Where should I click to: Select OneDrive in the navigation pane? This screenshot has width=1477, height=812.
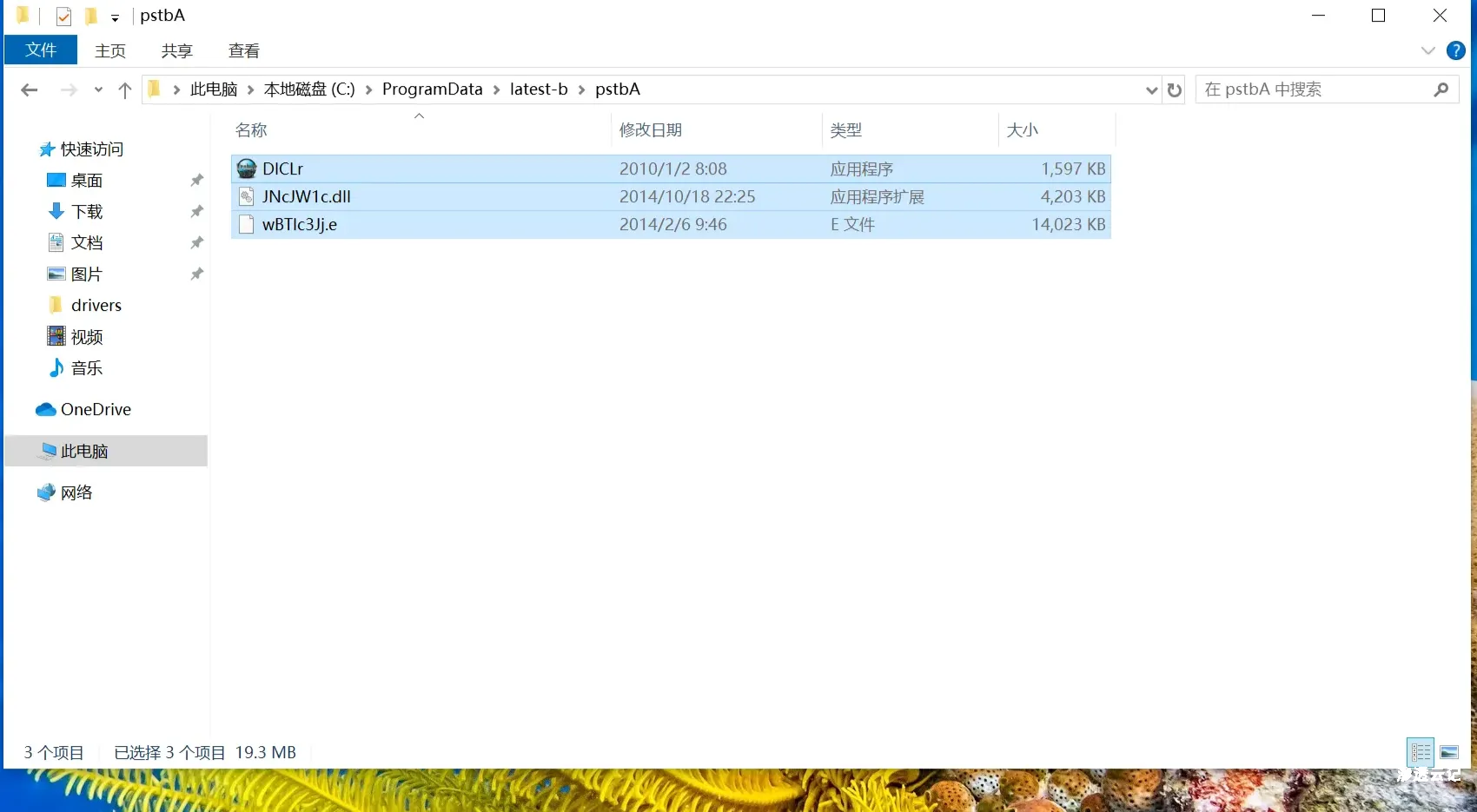(96, 409)
